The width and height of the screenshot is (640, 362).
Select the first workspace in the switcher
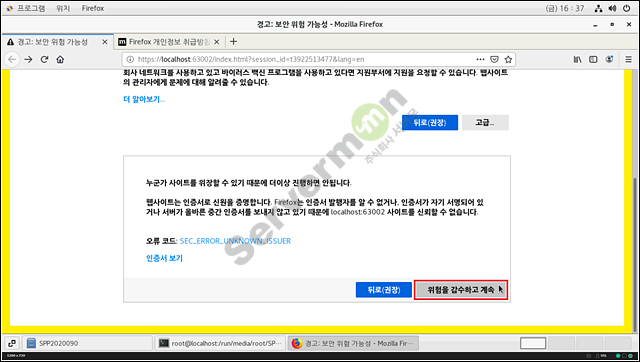pos(533,343)
